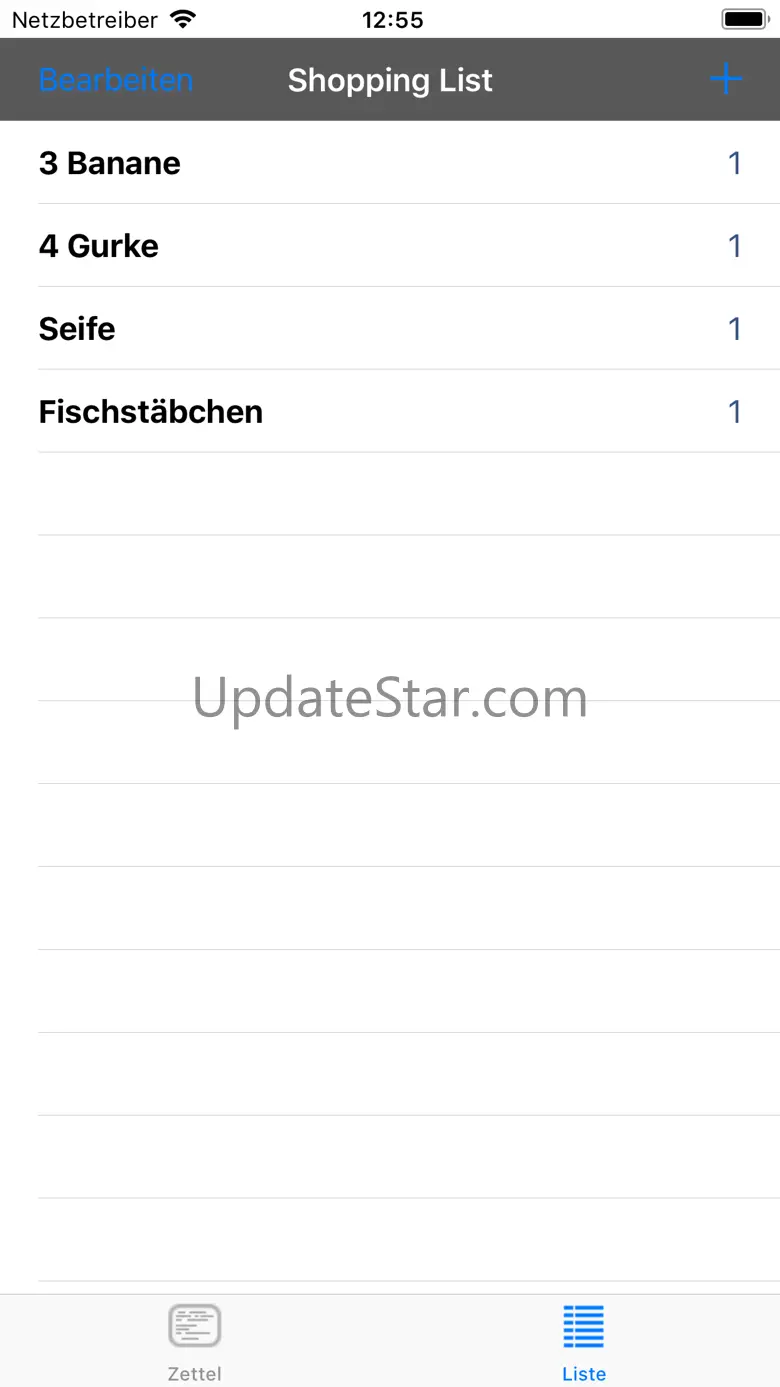Tap the 12:55 clock in status bar
Viewport: 780px width, 1387px height.
[x=392, y=19]
